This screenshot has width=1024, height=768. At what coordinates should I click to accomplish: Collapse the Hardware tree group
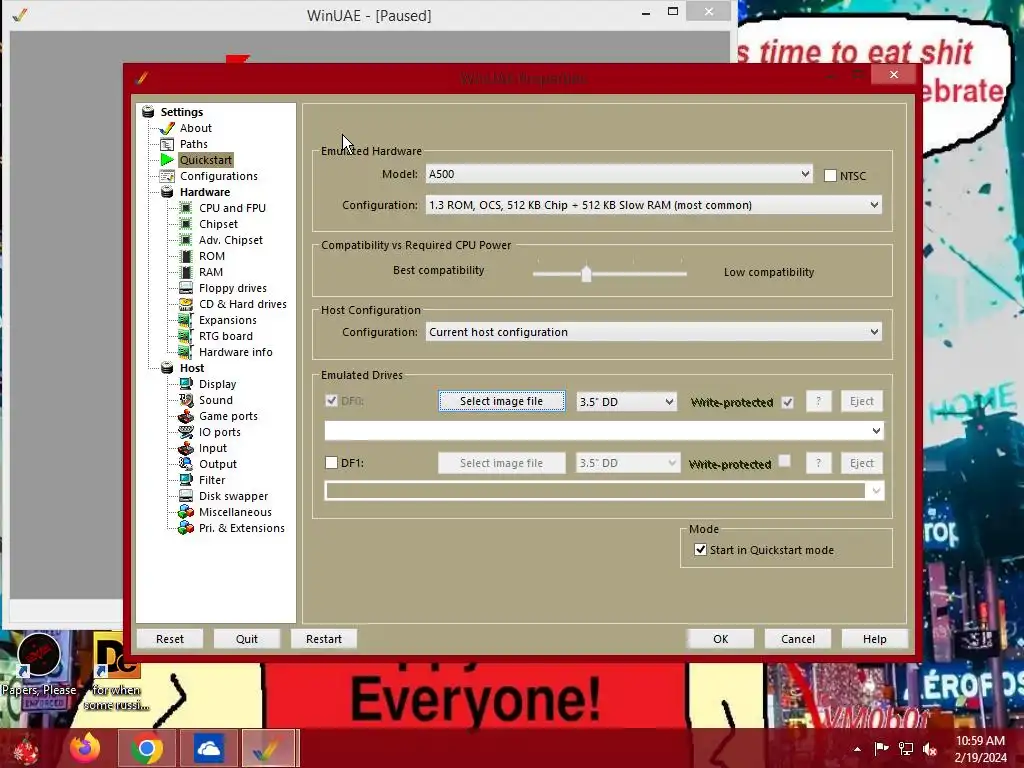167,192
